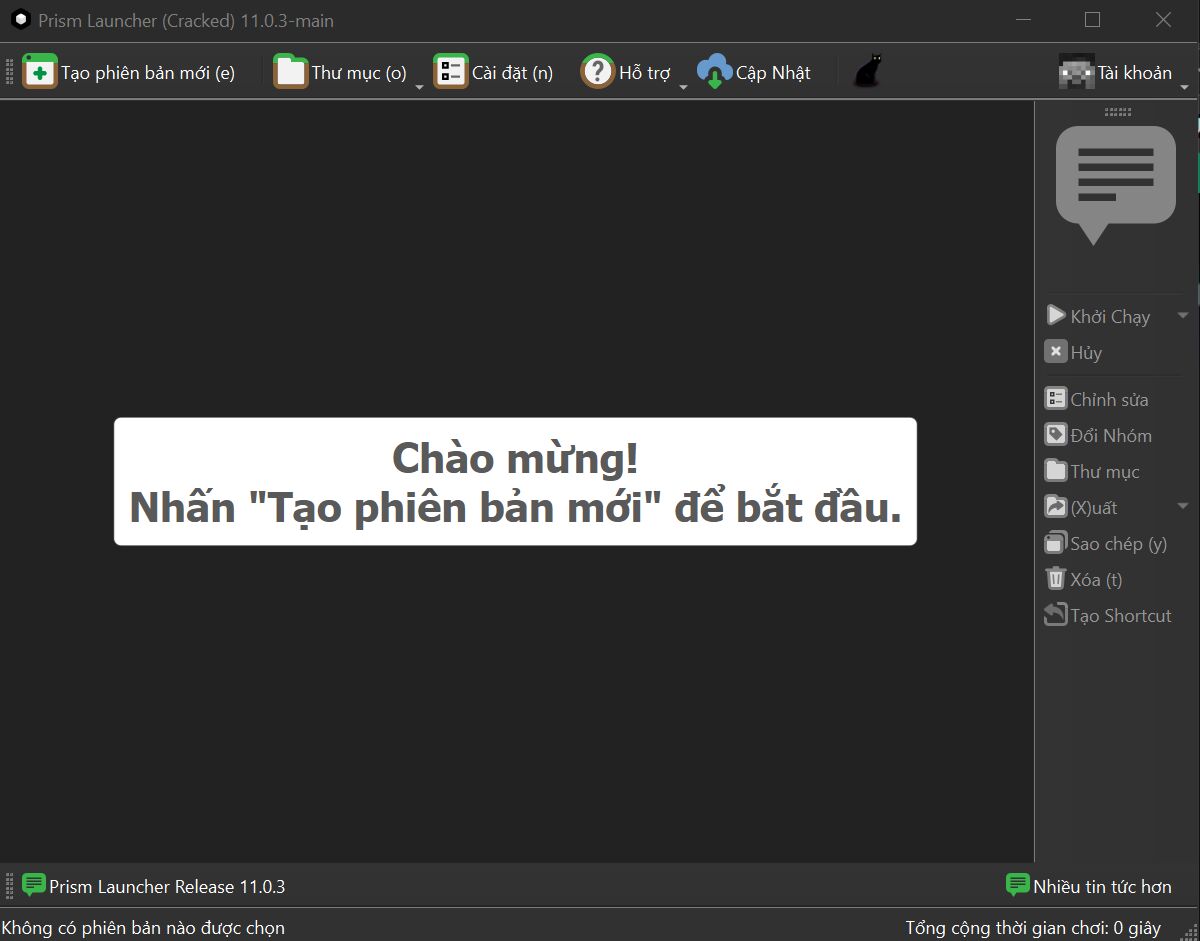Click the "Hỗ trợ" question mark icon
Screen dimensions: 1200x941
[598, 72]
